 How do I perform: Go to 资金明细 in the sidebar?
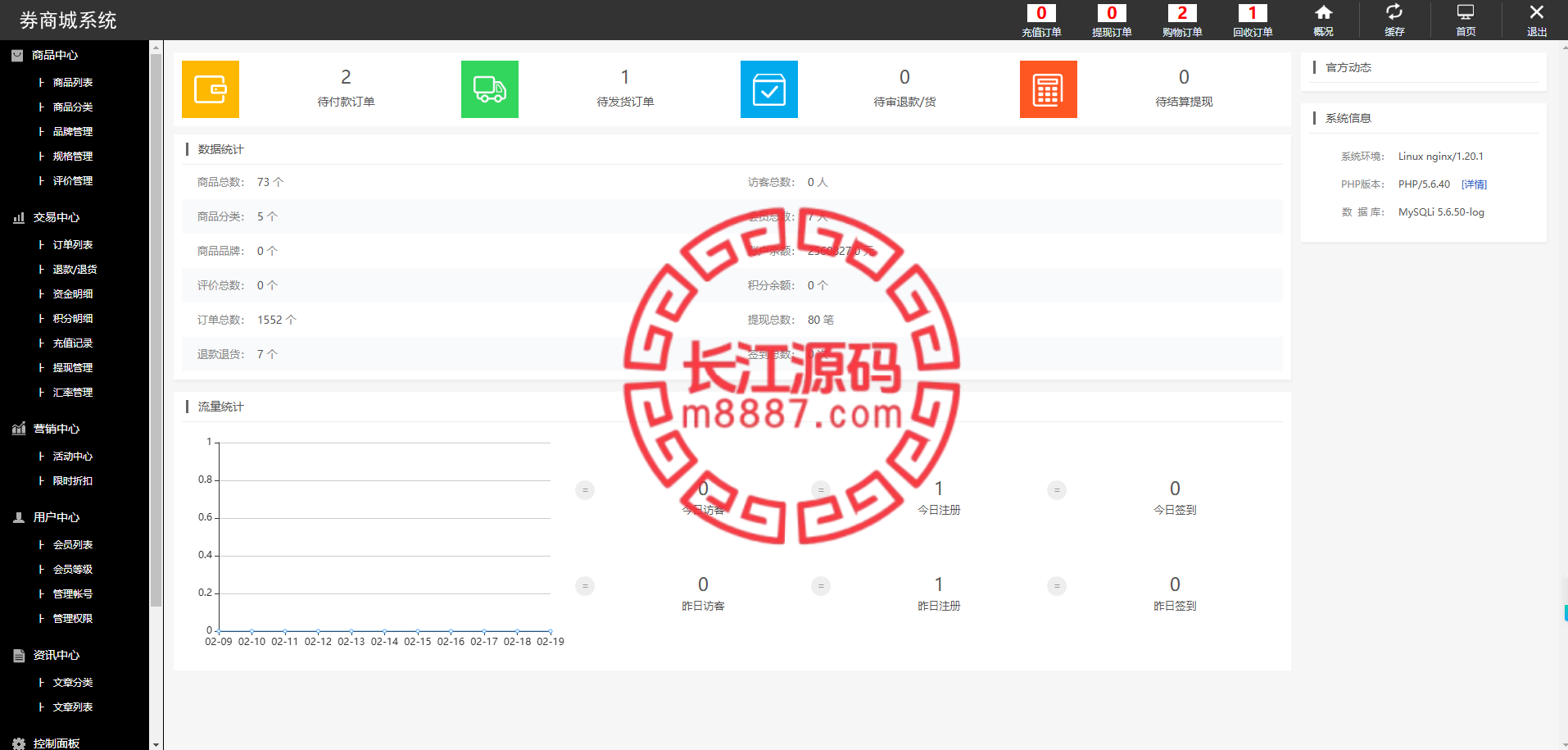pyautogui.click(x=73, y=294)
